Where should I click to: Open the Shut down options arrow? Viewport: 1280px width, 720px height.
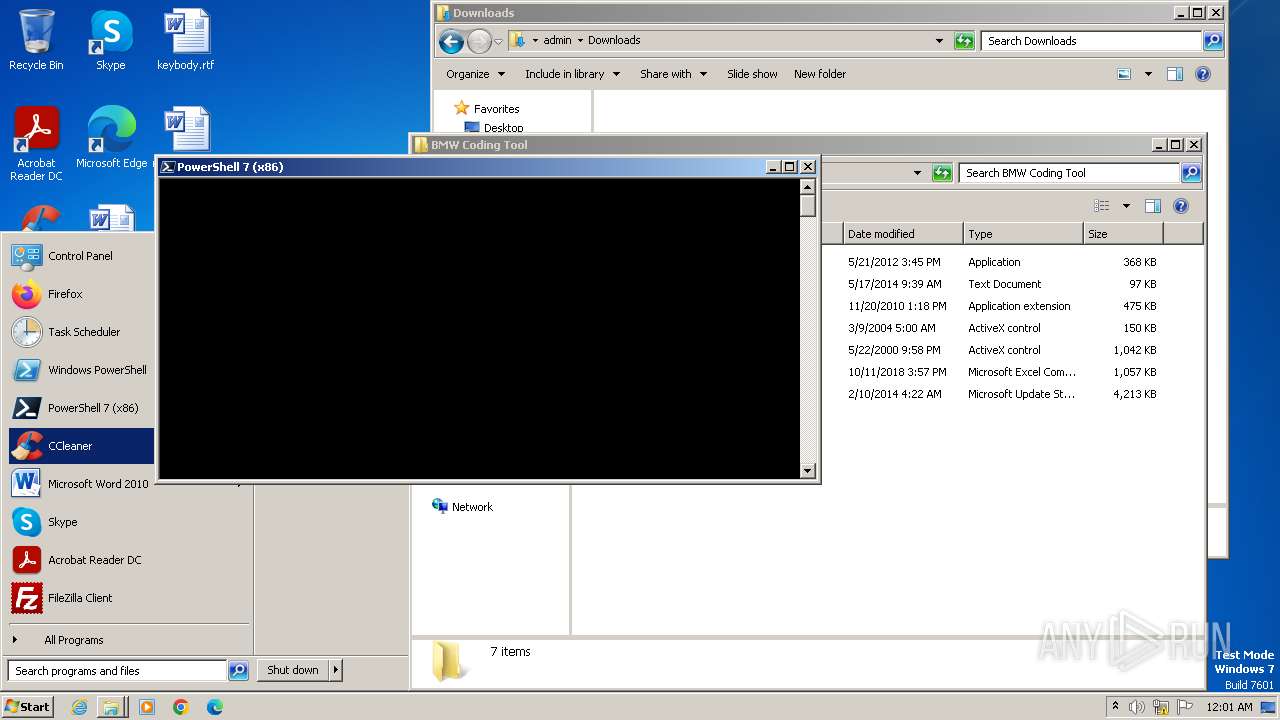tap(336, 670)
